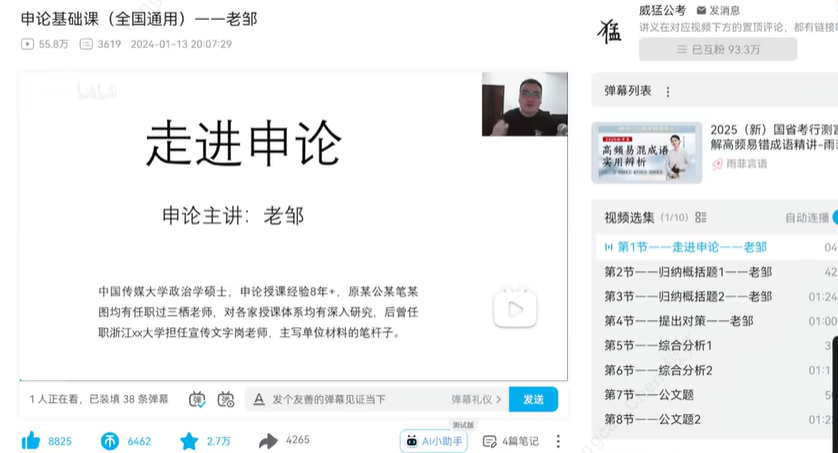Click the video progress bar at bottom
Screen dimensions: 838x453
pos(293,380)
